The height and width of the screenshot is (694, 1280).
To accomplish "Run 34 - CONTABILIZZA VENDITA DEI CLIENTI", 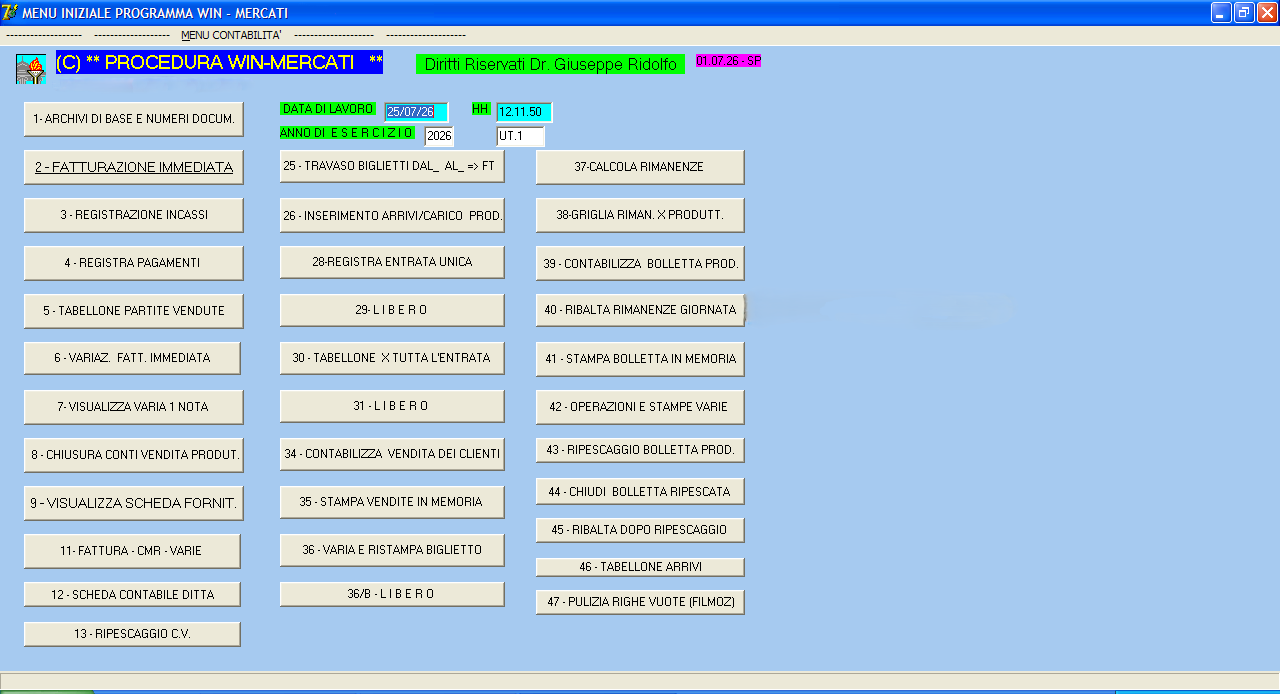I will point(392,454).
